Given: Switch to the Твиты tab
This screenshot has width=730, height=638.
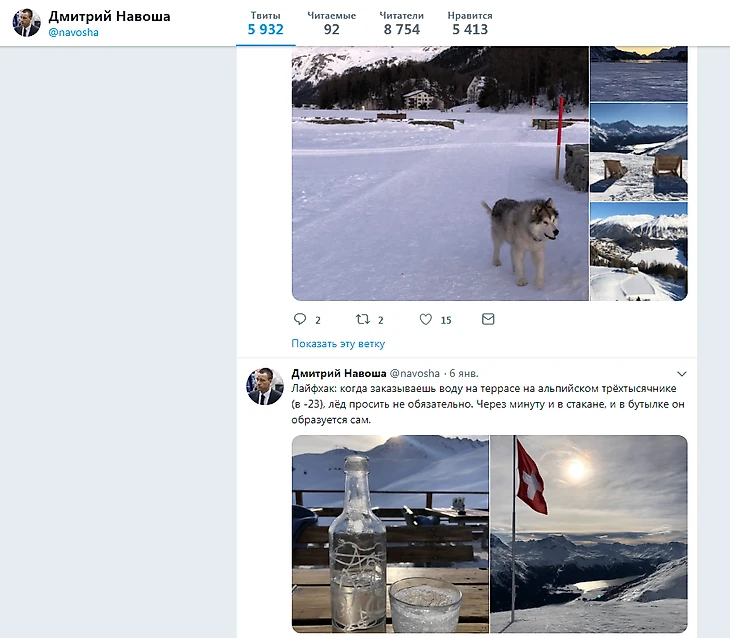Looking at the screenshot, I should [266, 23].
